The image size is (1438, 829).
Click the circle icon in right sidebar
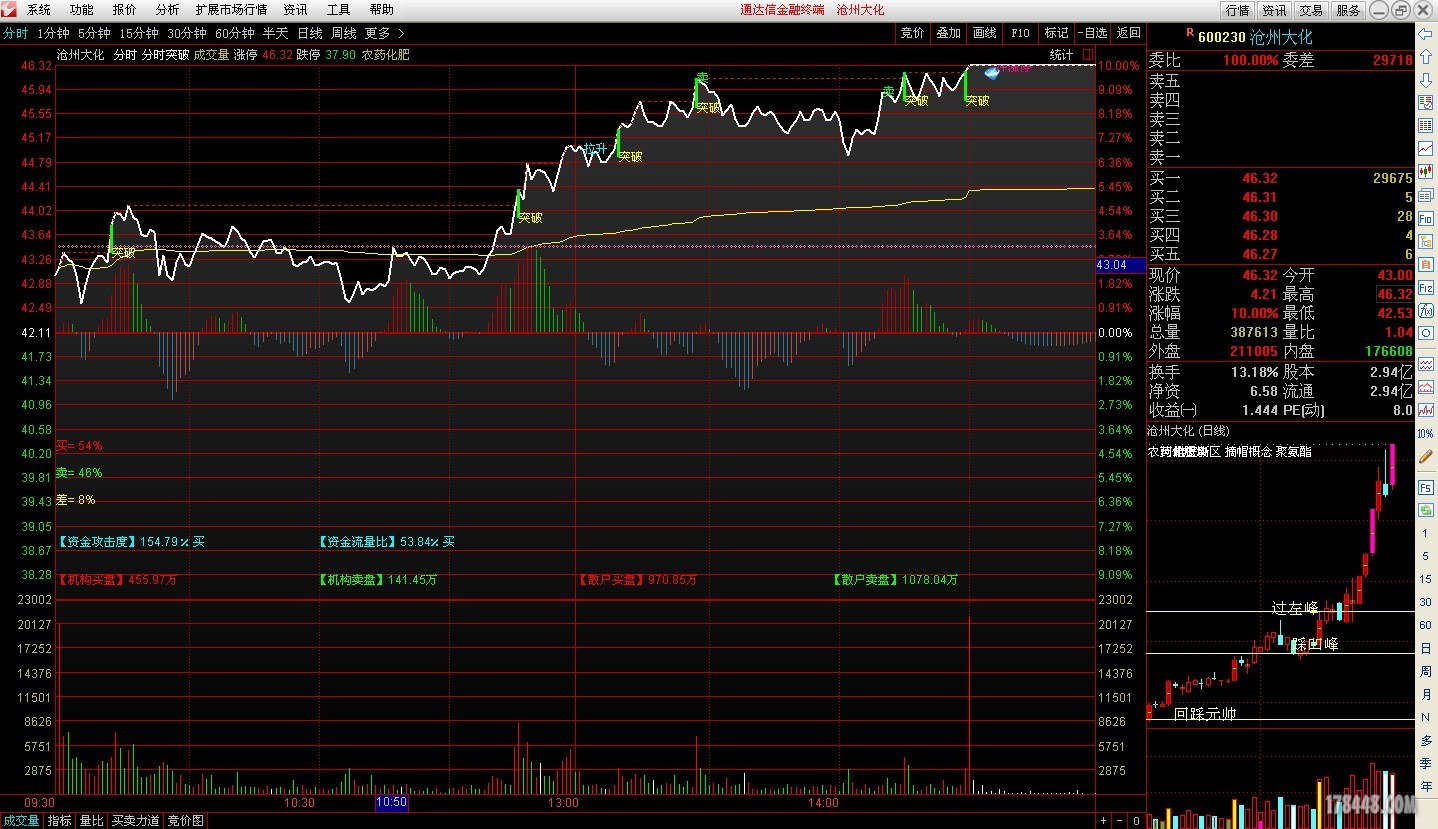point(1425,333)
